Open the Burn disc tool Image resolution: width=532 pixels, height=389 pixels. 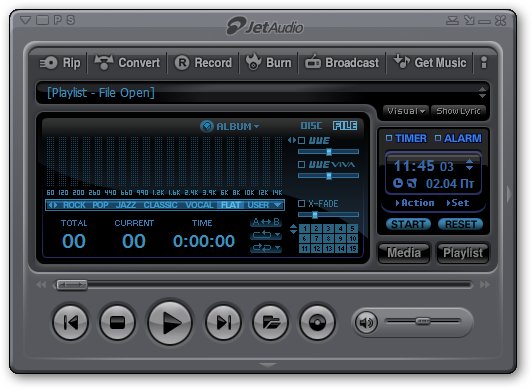[x=268, y=63]
